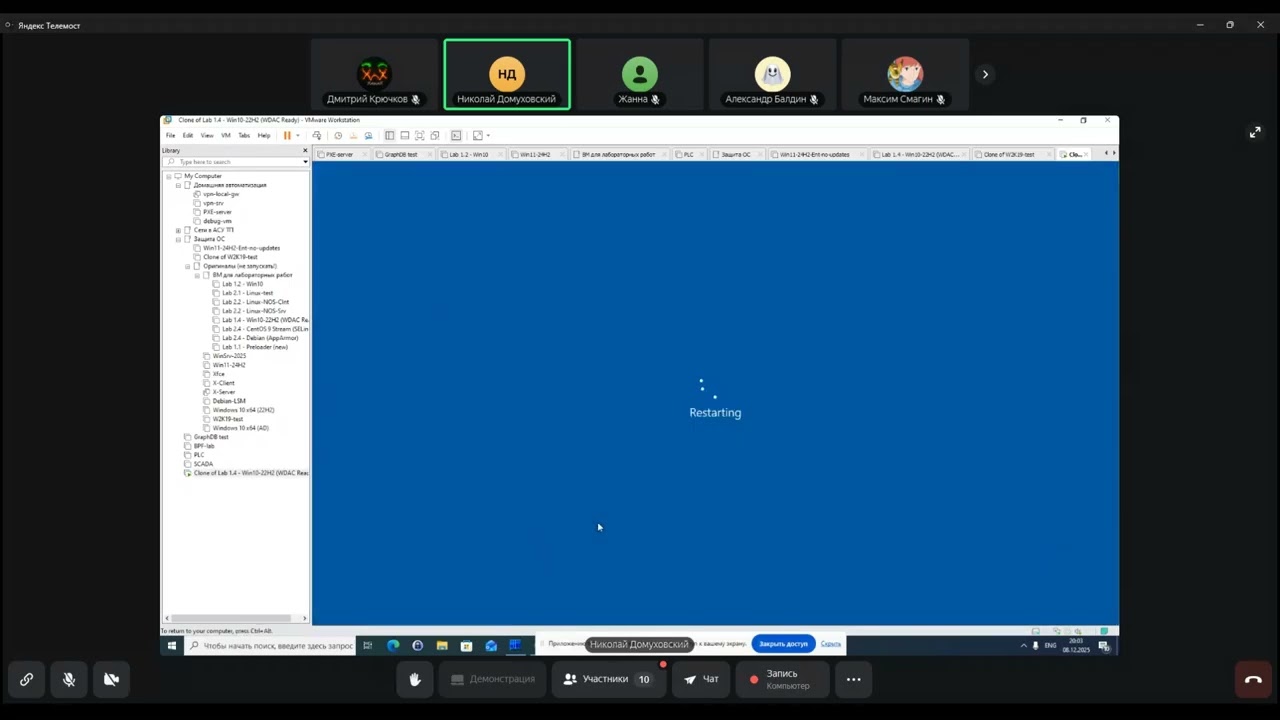Image resolution: width=1280 pixels, height=720 pixels.
Task: Select Lab 2.4 - Debian (AppArmor) VM
Action: coord(260,338)
